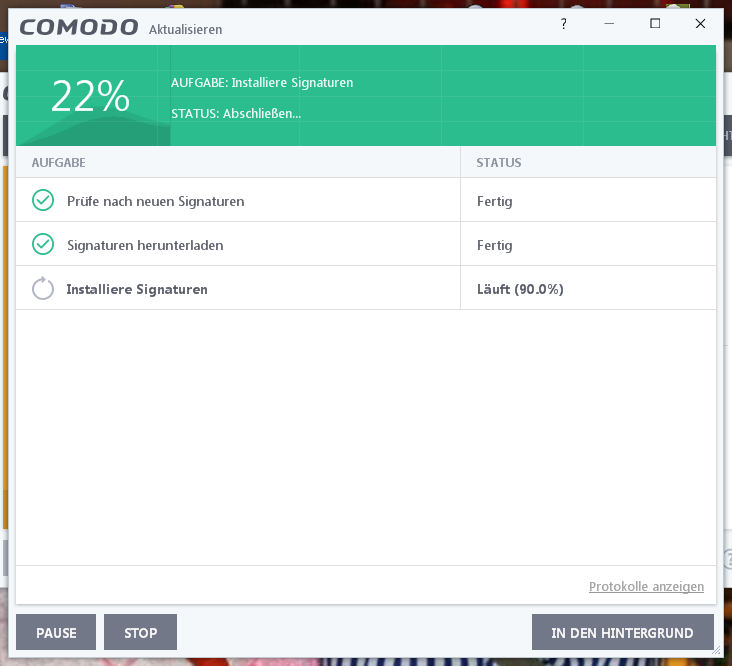The width and height of the screenshot is (732, 666).
Task: Click the STATUS column header
Action: [499, 162]
